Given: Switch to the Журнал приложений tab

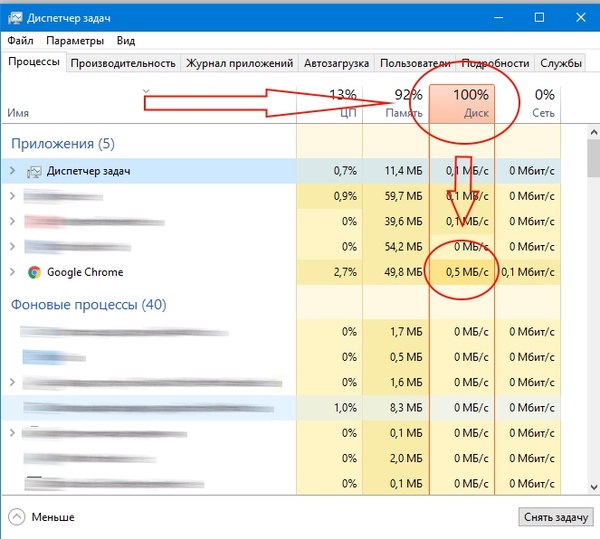Looking at the screenshot, I should 240,63.
